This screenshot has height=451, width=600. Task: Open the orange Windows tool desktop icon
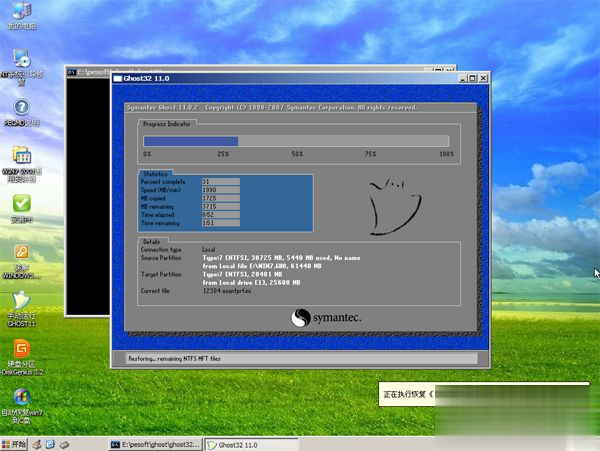(21, 253)
